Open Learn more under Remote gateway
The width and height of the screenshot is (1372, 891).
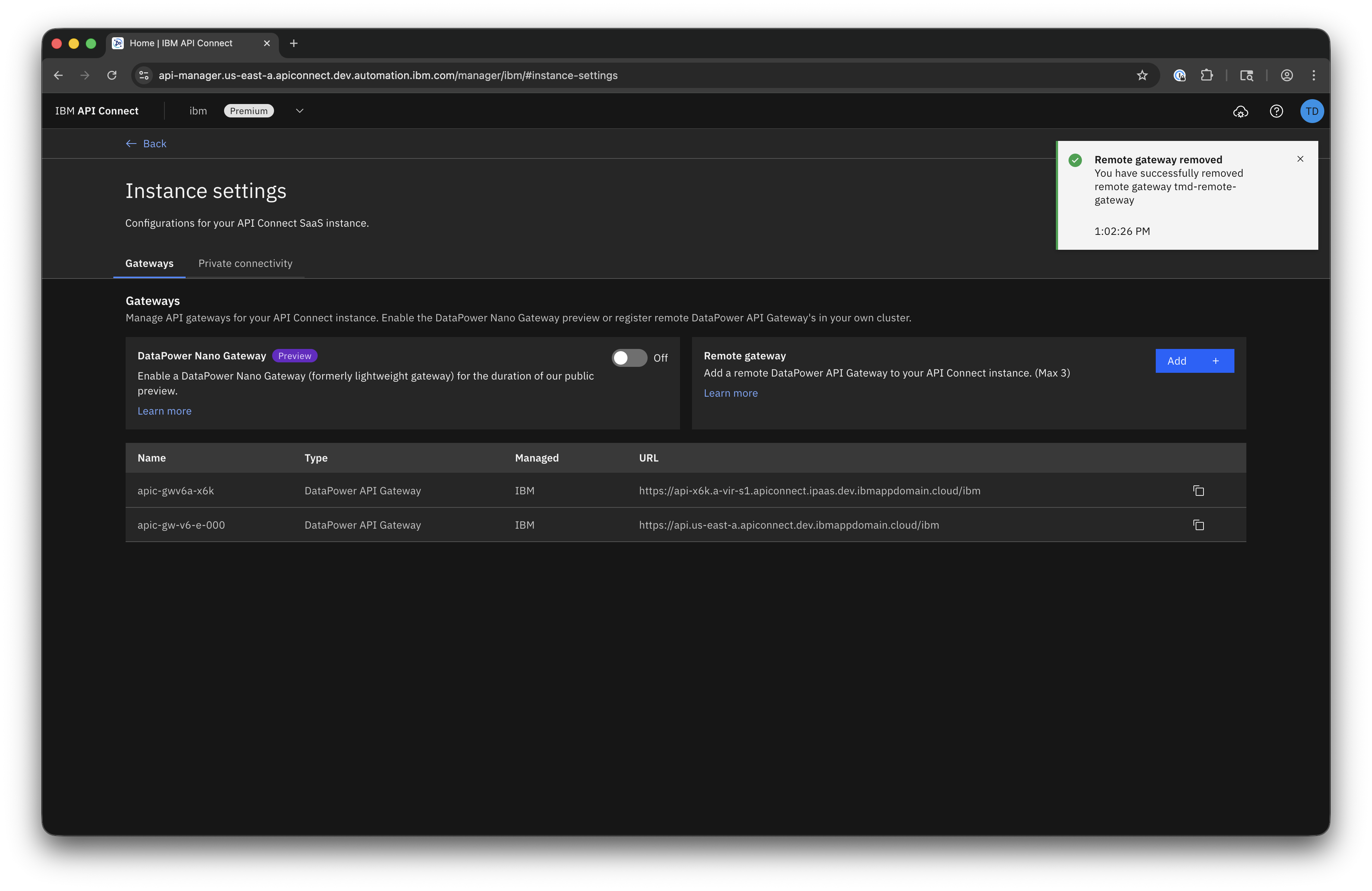(x=730, y=393)
